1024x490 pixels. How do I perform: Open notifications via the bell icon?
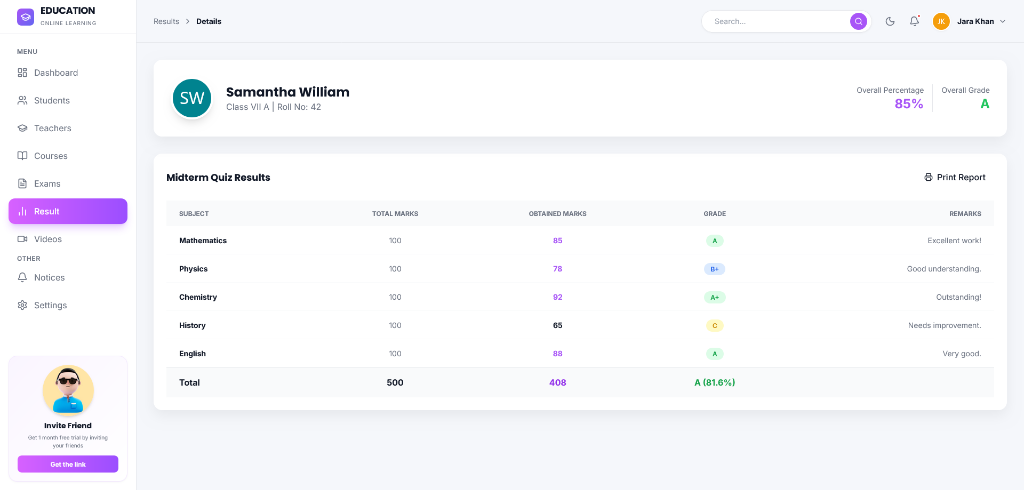914,21
